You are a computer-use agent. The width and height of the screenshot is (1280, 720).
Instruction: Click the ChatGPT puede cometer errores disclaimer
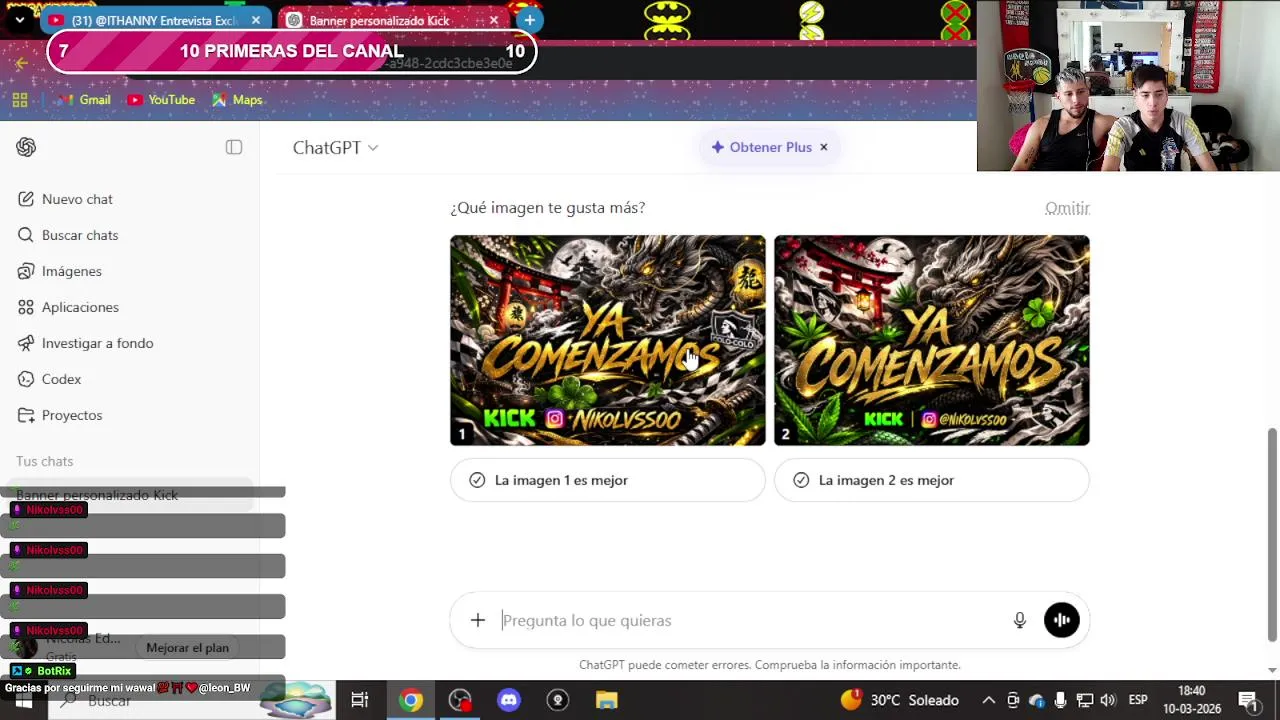[770, 665]
